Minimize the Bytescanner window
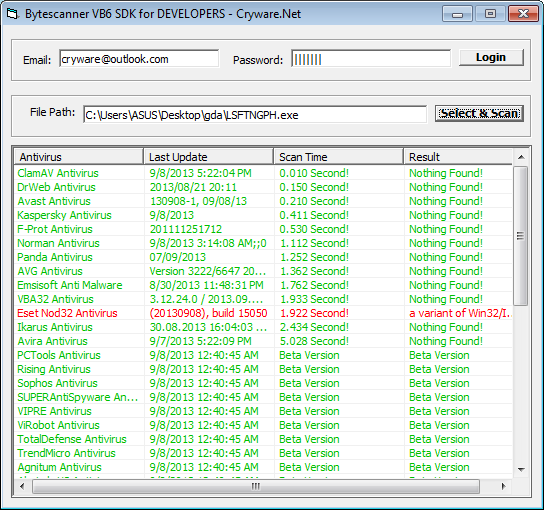 pos(457,14)
